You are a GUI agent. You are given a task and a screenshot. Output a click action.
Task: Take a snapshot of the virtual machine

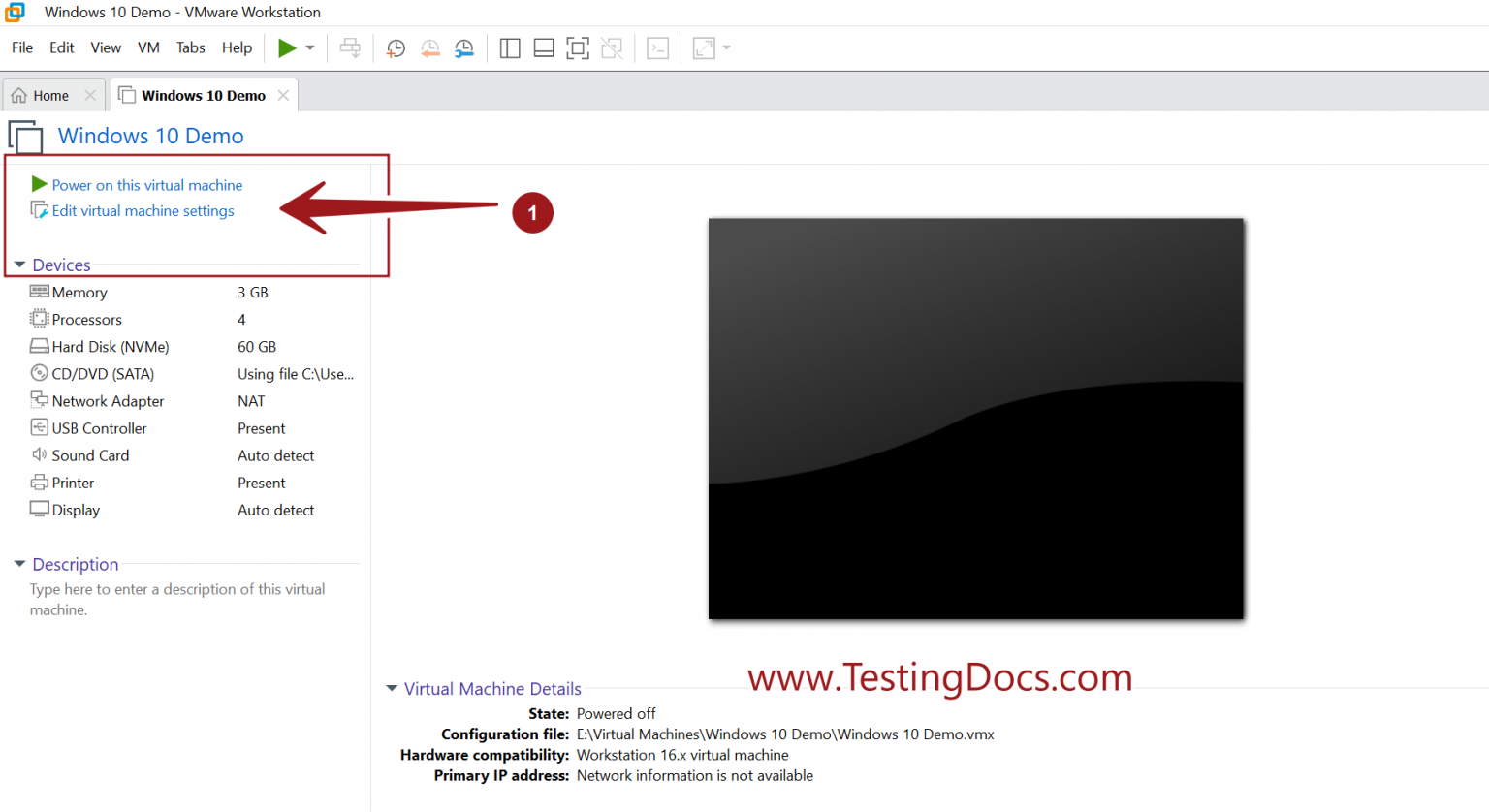tap(395, 47)
